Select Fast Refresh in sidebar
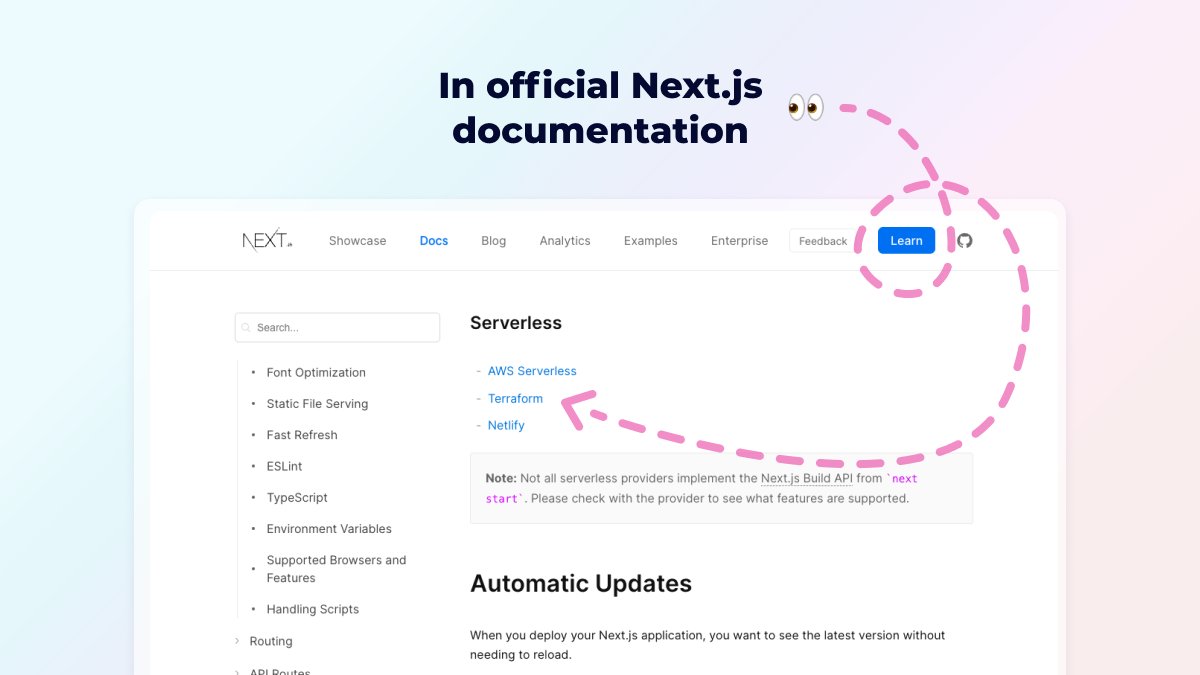The image size is (1200, 675). pos(302,435)
